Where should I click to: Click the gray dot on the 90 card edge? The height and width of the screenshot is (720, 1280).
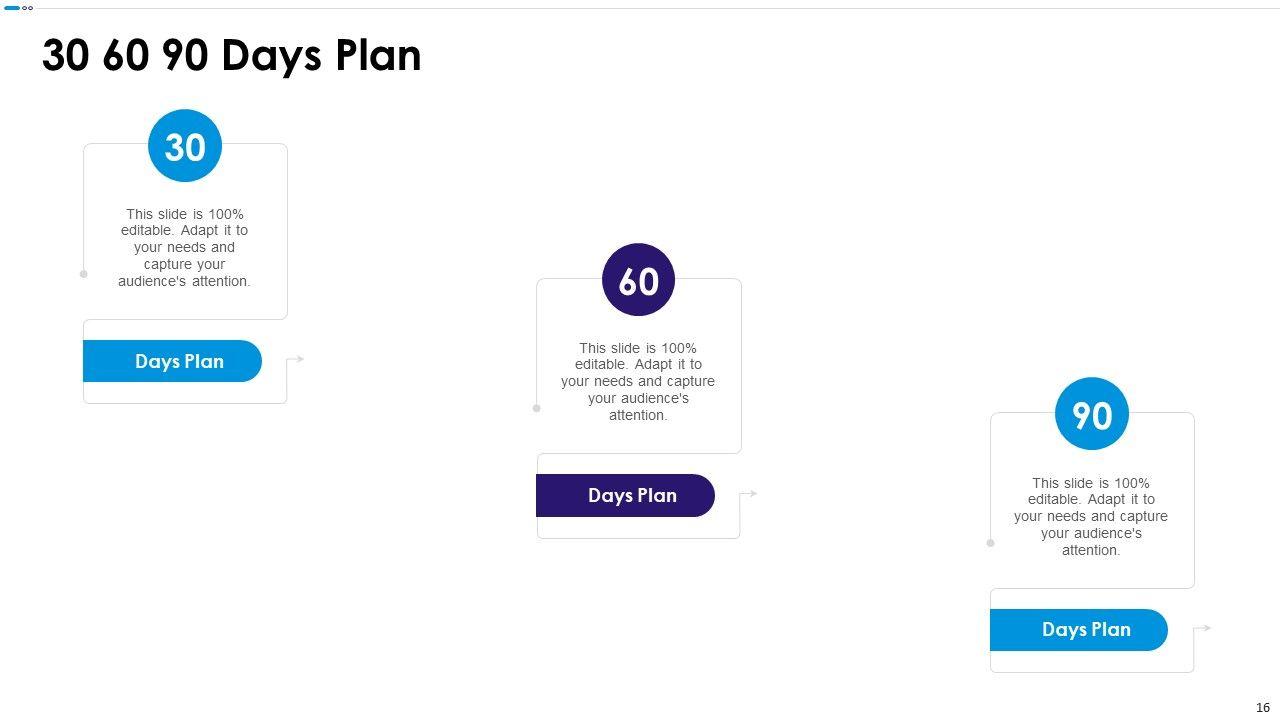(991, 543)
